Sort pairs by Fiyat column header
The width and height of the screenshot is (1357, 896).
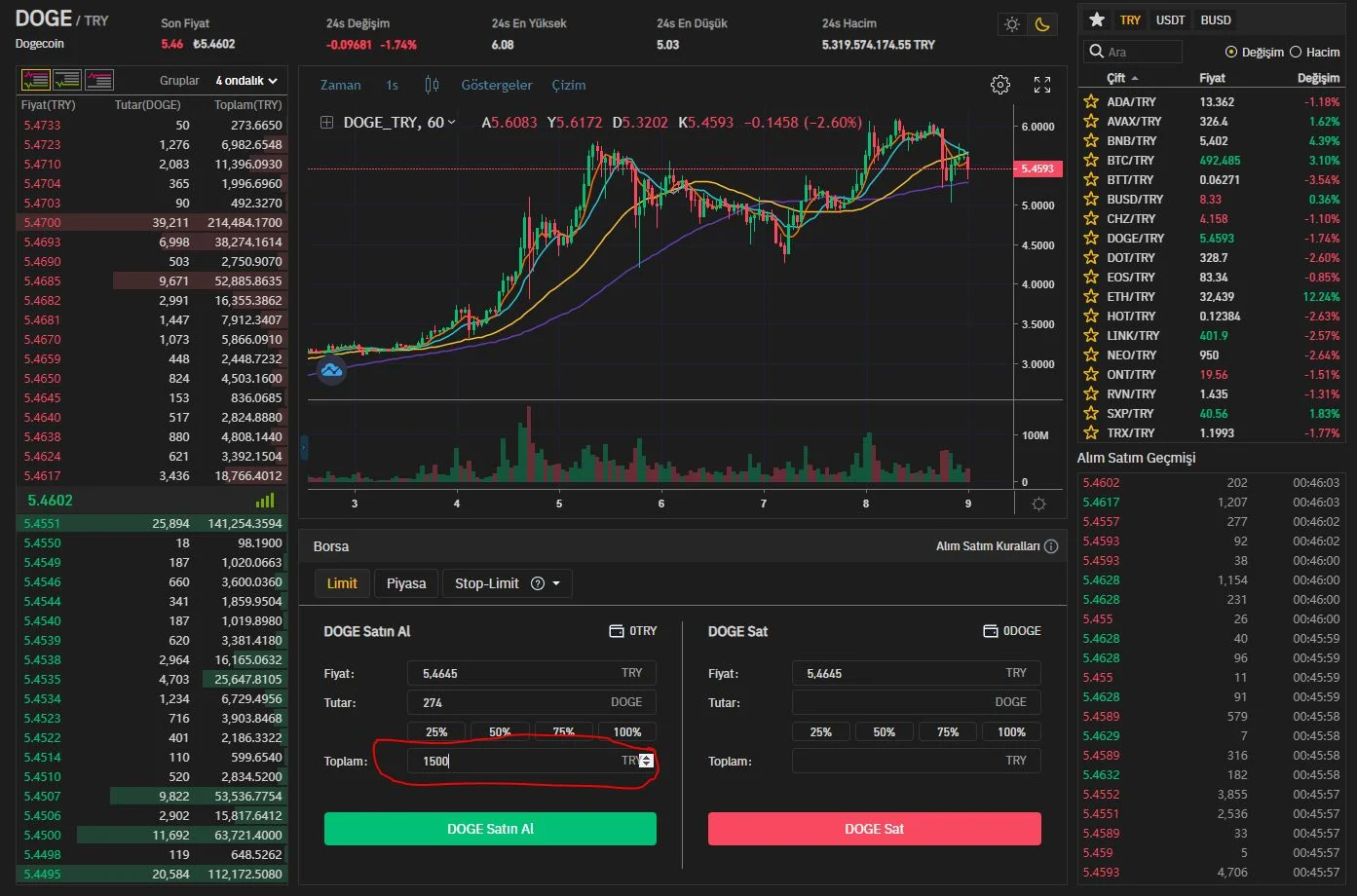[1212, 78]
